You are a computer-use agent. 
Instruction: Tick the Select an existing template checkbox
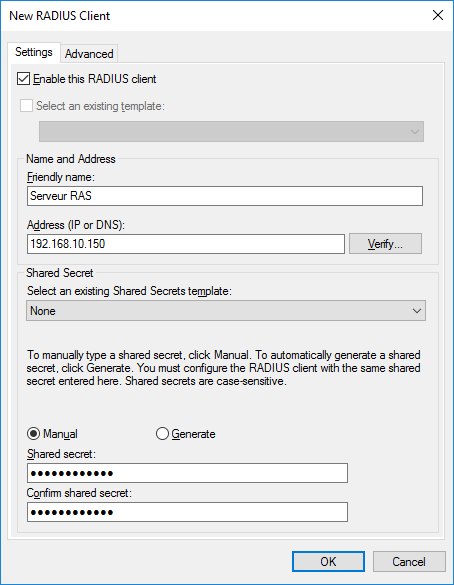point(26,106)
